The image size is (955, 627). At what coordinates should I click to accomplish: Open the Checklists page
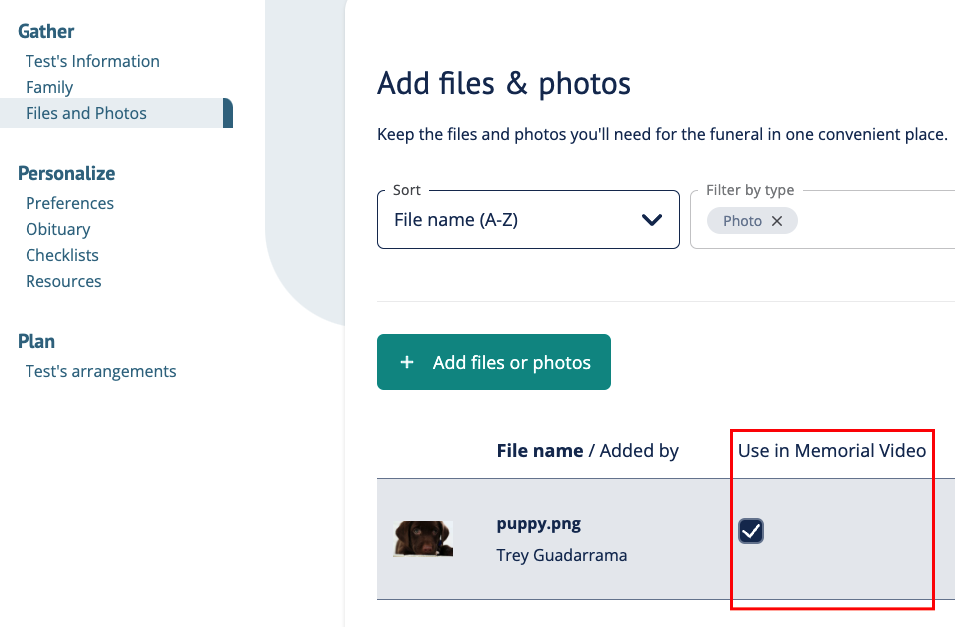click(62, 255)
